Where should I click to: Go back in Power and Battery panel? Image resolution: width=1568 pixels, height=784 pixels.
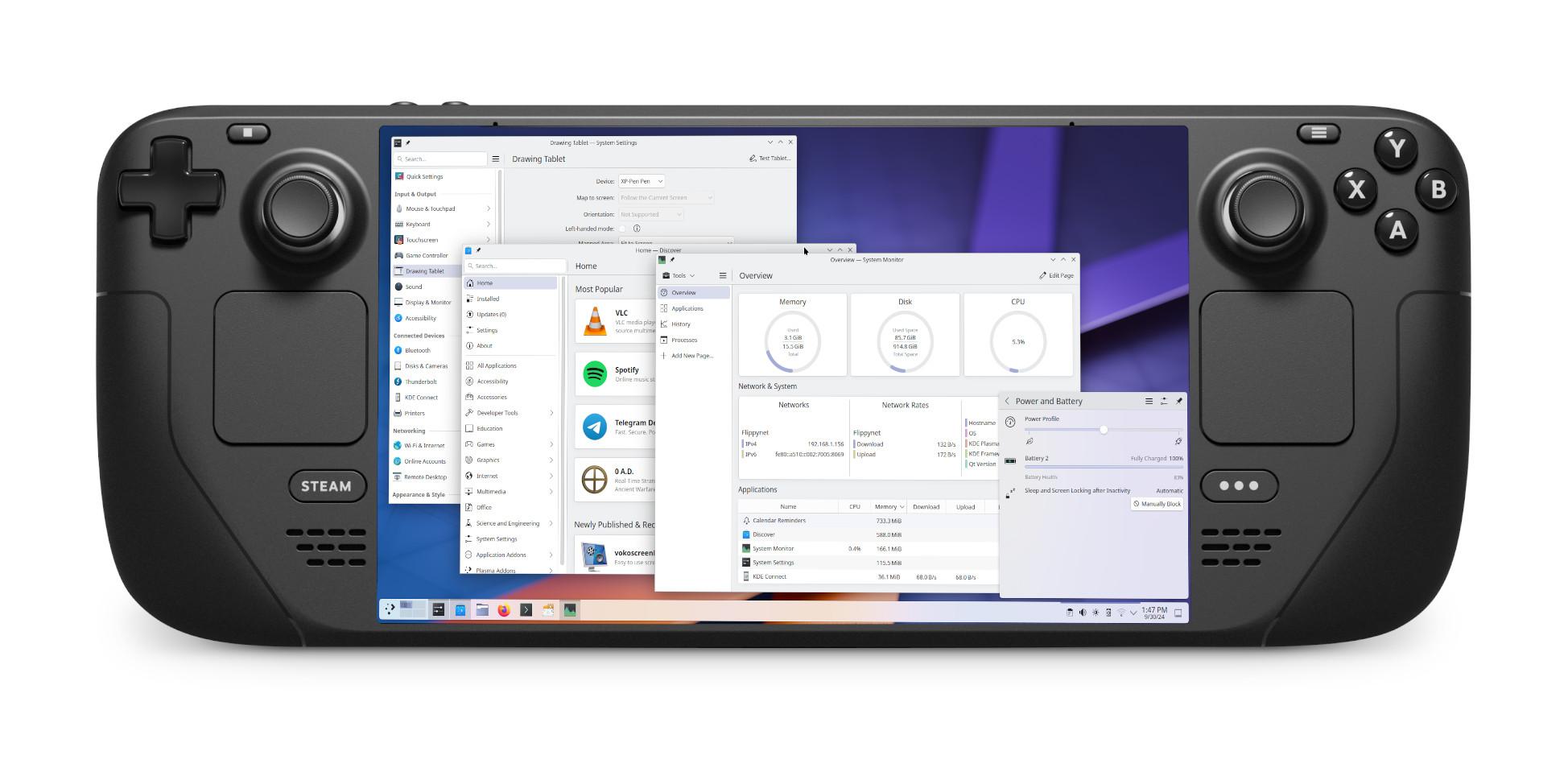pyautogui.click(x=1007, y=401)
